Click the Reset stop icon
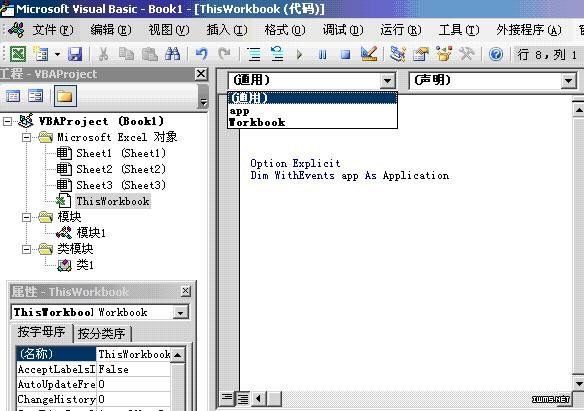584x411 pixels. 345,54
